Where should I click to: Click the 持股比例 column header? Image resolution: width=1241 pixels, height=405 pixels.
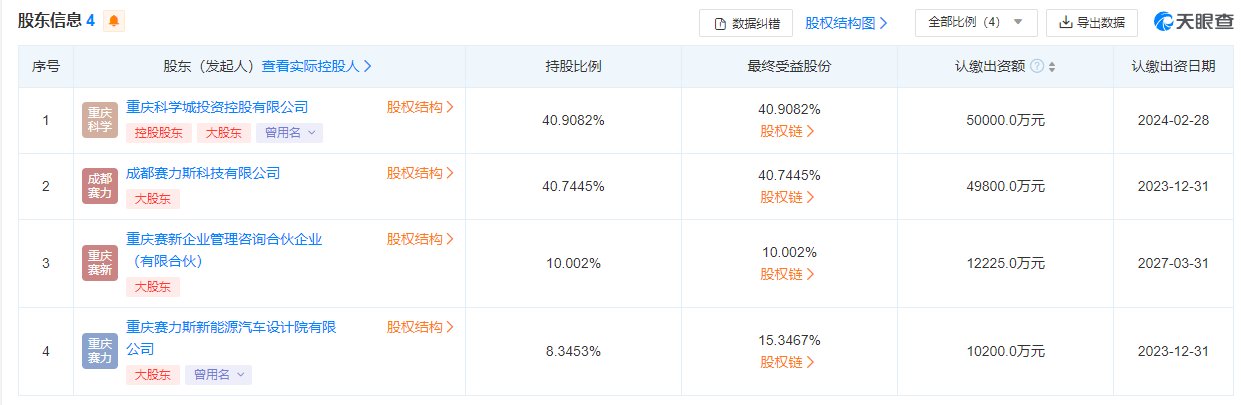point(573,66)
